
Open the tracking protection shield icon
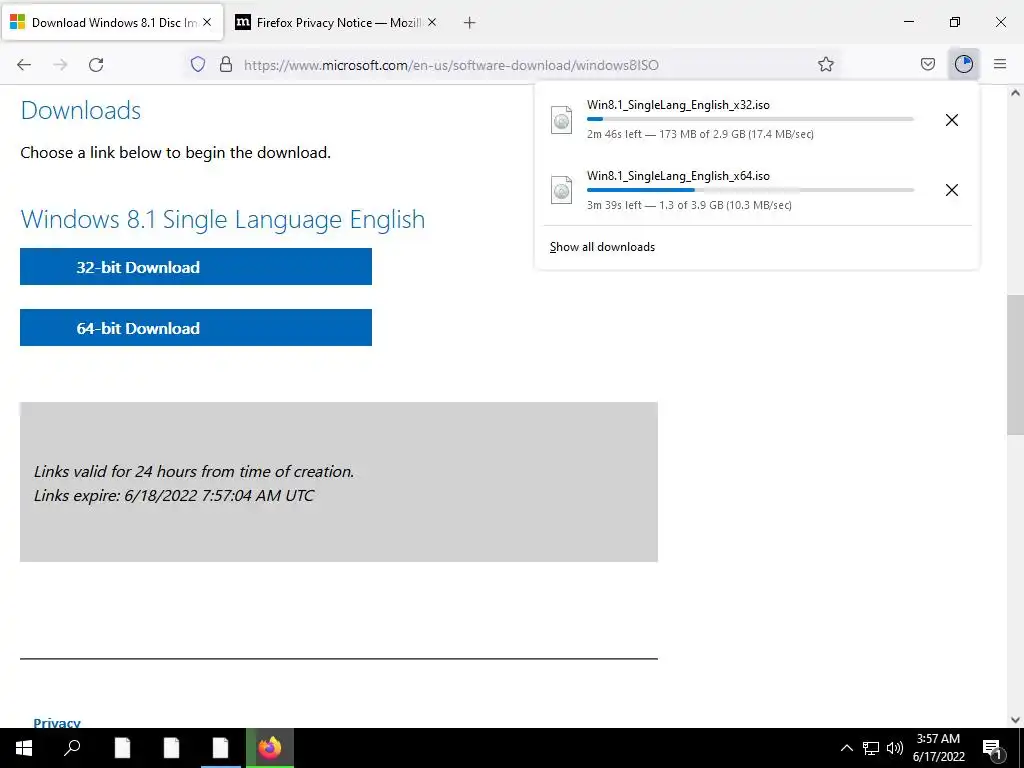tap(198, 64)
